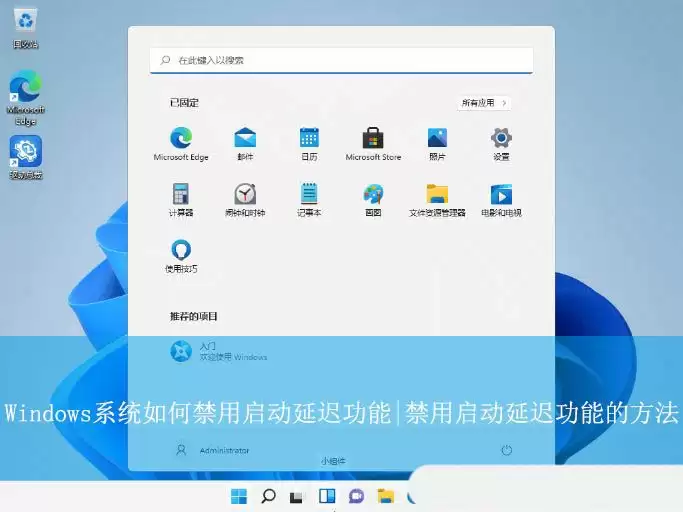
Task: Click the Windows Start button on taskbar
Action: click(x=239, y=496)
